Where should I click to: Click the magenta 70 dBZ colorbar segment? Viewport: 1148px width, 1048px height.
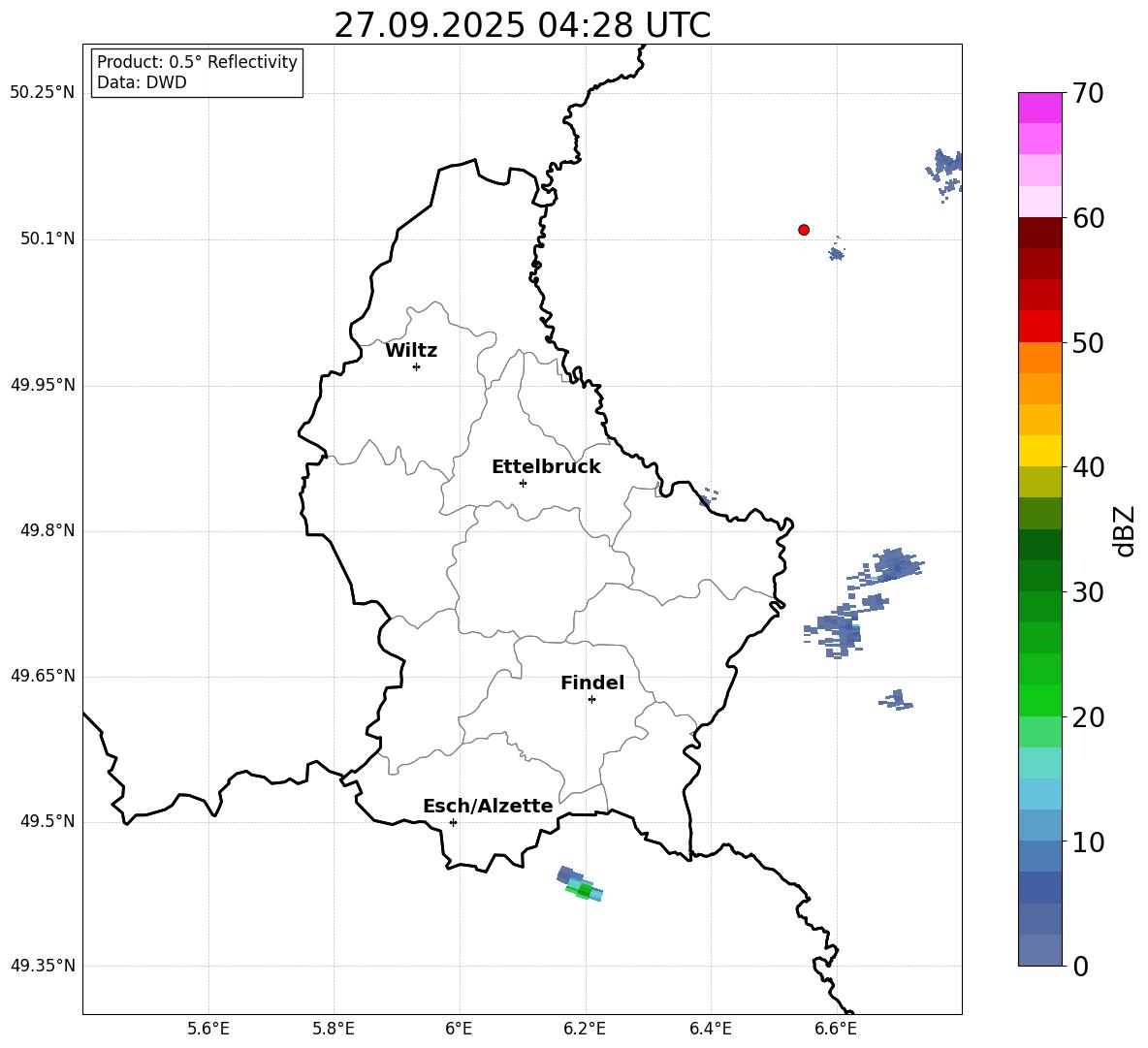coord(1039,108)
